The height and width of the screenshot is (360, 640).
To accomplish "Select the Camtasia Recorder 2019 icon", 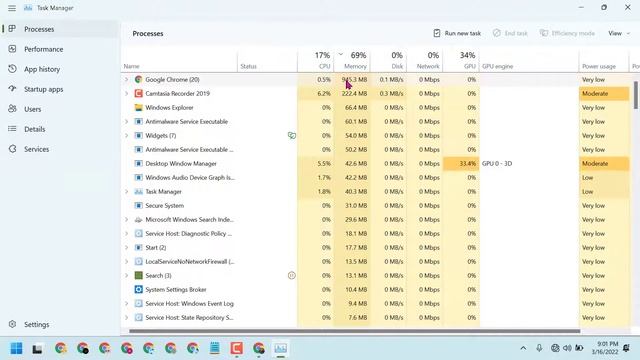I will click(138, 93).
